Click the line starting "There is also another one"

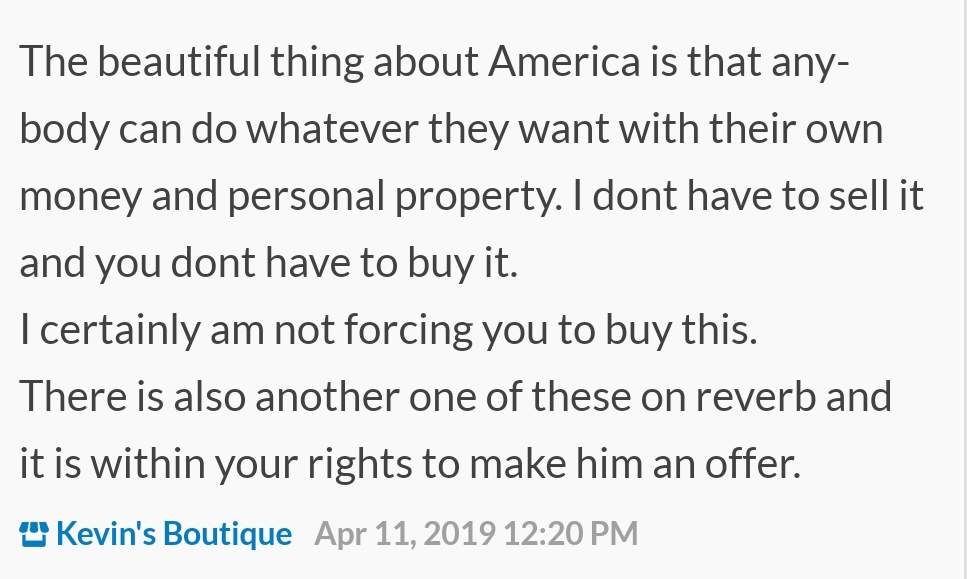click(x=456, y=396)
